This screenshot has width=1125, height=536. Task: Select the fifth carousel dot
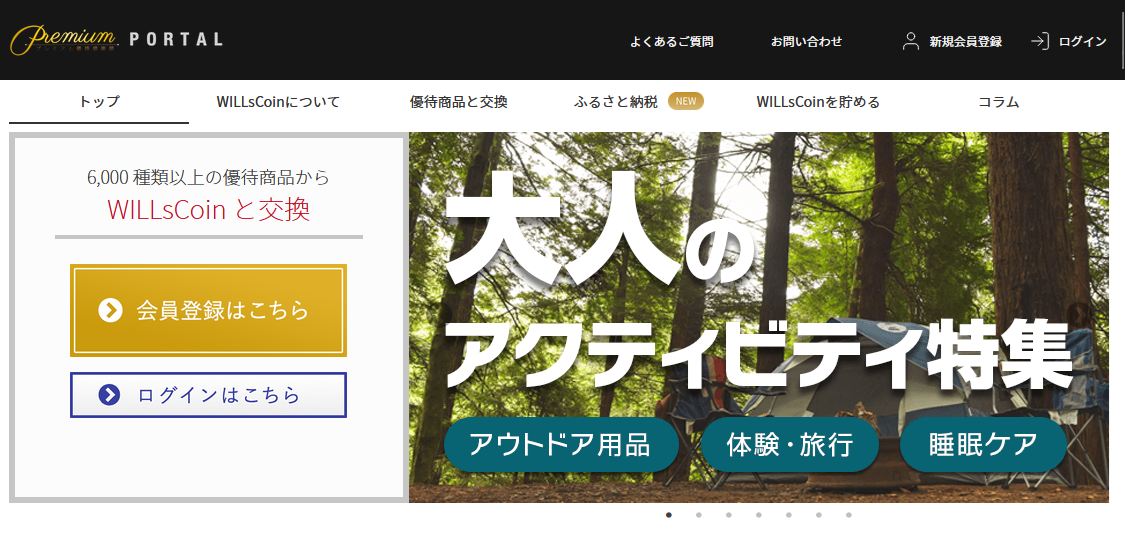[x=789, y=514]
